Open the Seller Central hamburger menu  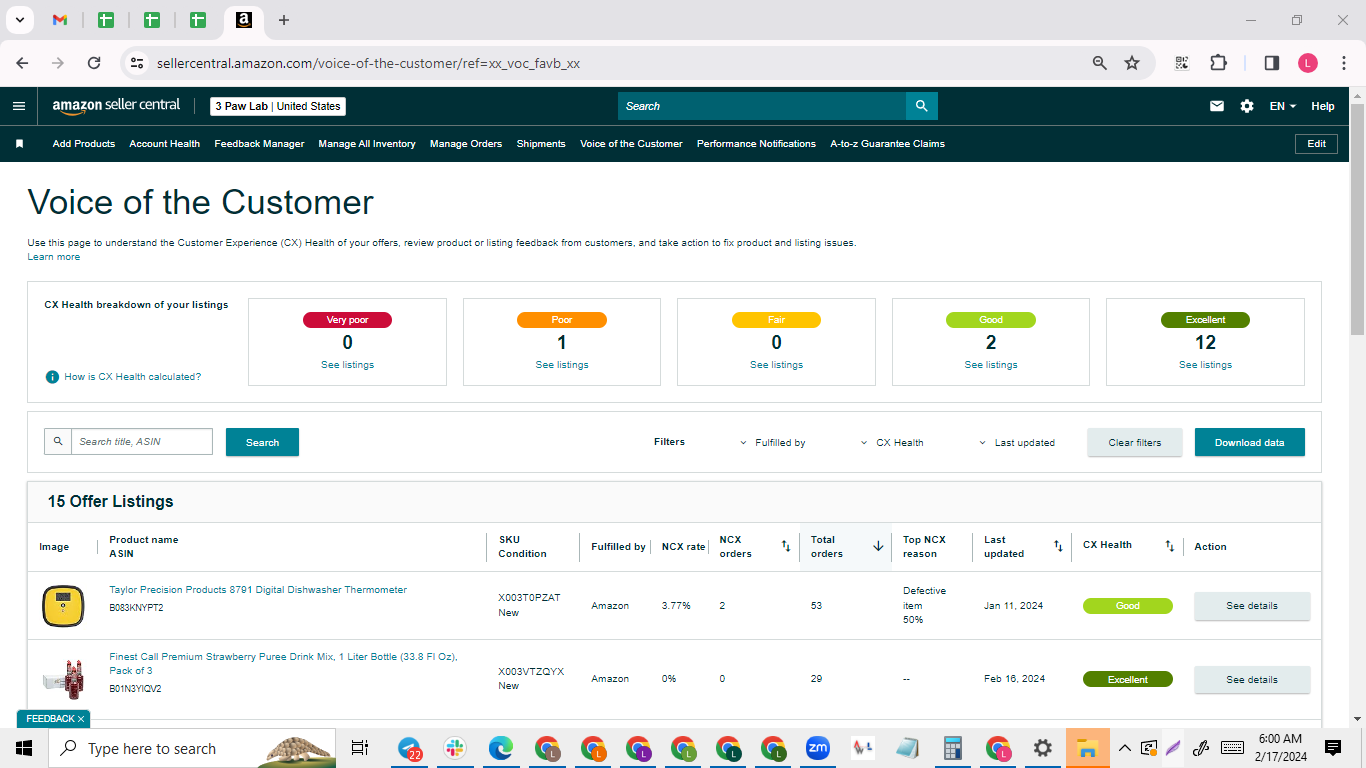pos(19,106)
